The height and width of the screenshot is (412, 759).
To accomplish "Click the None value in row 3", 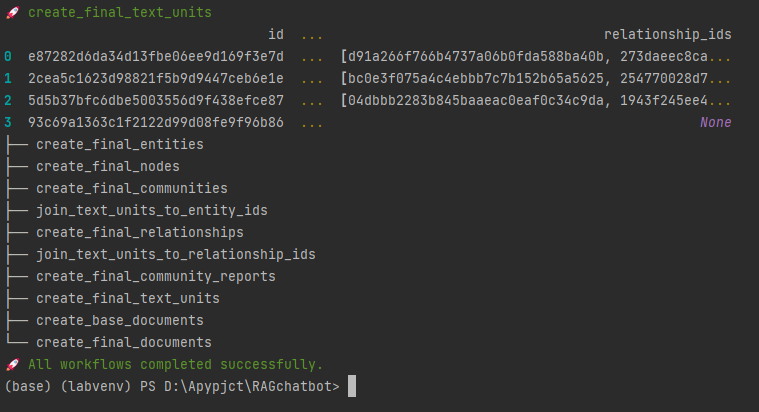I will (x=715, y=122).
